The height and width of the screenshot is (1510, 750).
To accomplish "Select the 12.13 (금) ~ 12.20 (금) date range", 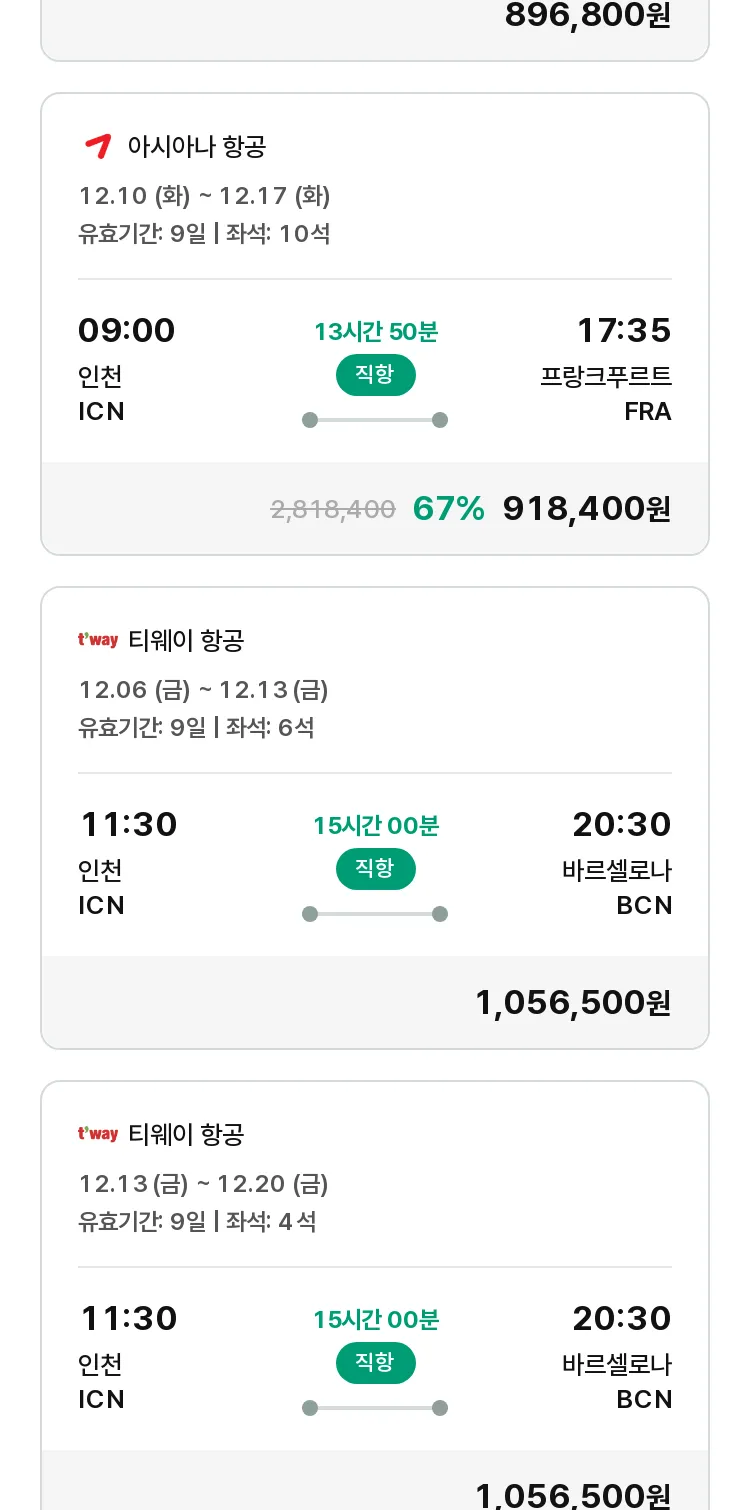I will (x=203, y=1184).
